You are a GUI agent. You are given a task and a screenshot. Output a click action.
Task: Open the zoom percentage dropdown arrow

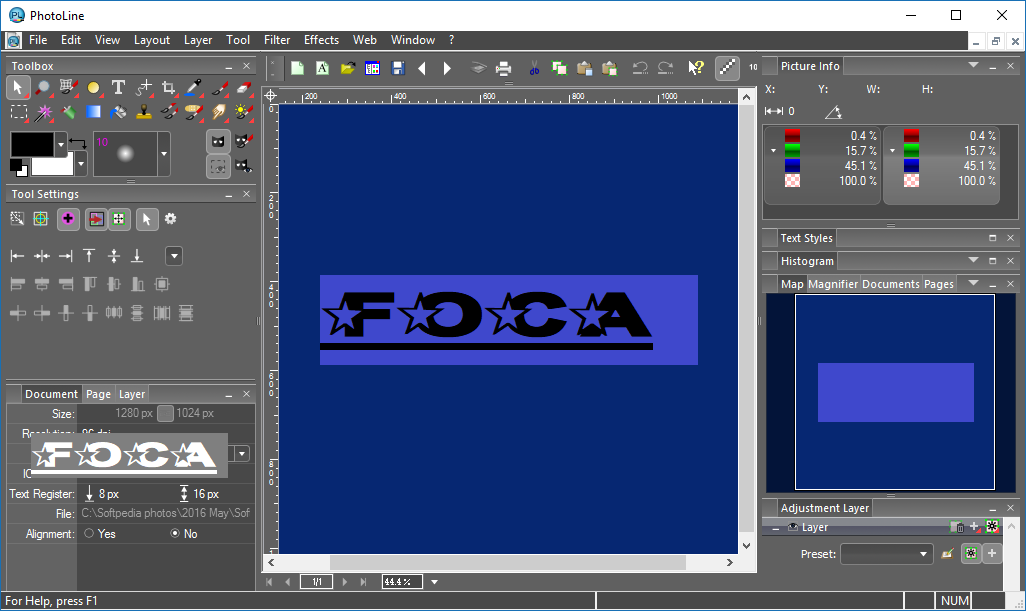434,582
